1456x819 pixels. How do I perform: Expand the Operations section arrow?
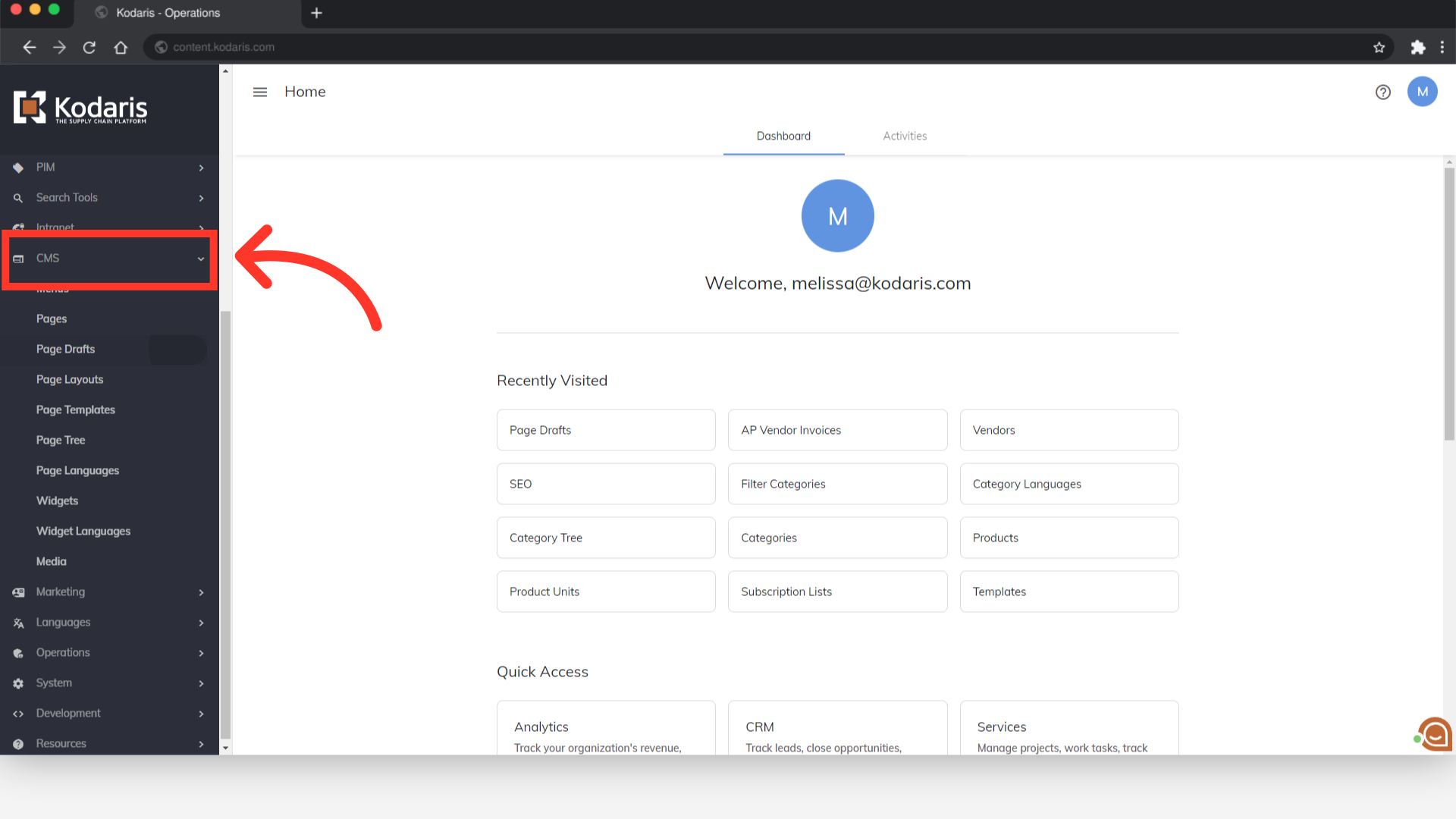(201, 653)
